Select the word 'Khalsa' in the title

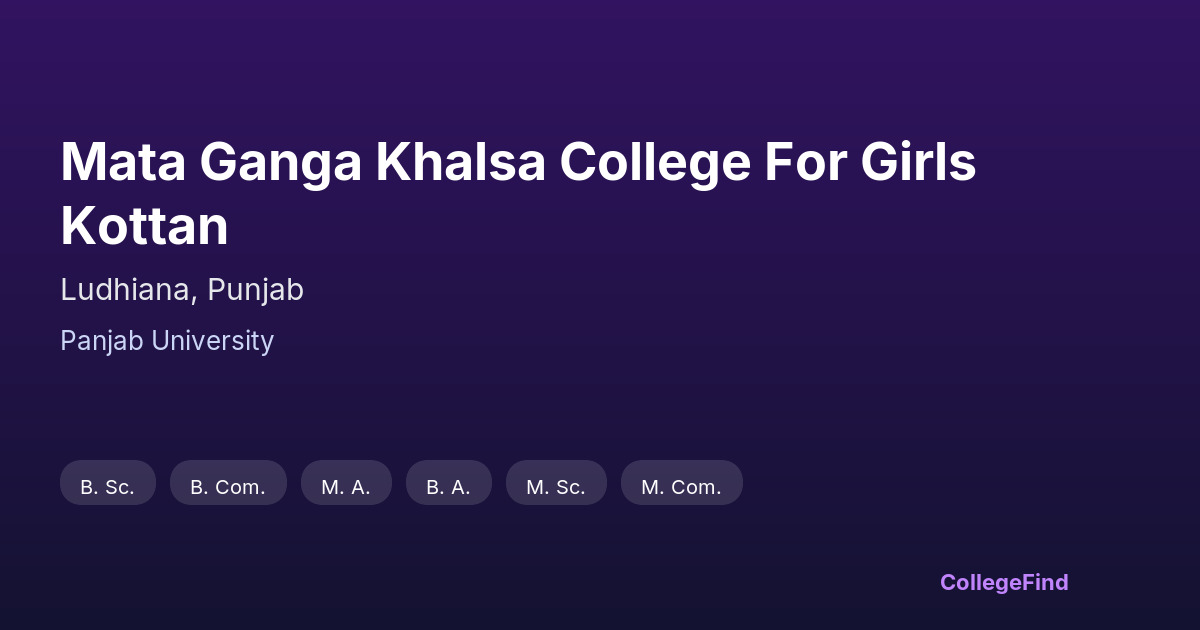pos(460,162)
